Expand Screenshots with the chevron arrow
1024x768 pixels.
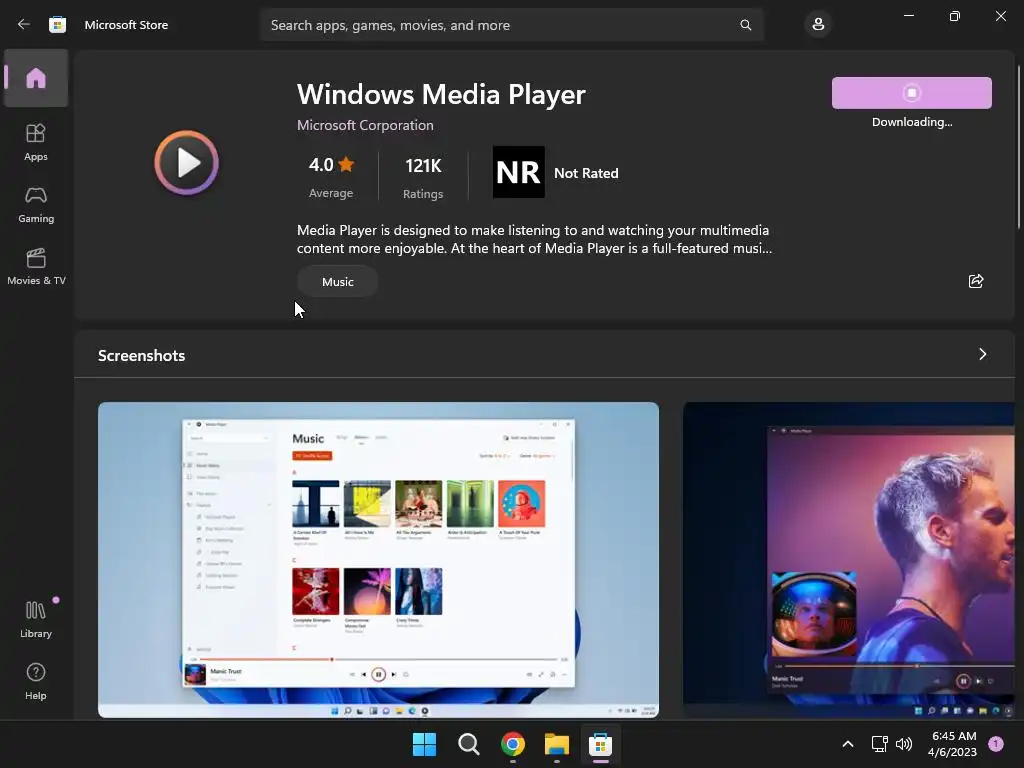982,354
